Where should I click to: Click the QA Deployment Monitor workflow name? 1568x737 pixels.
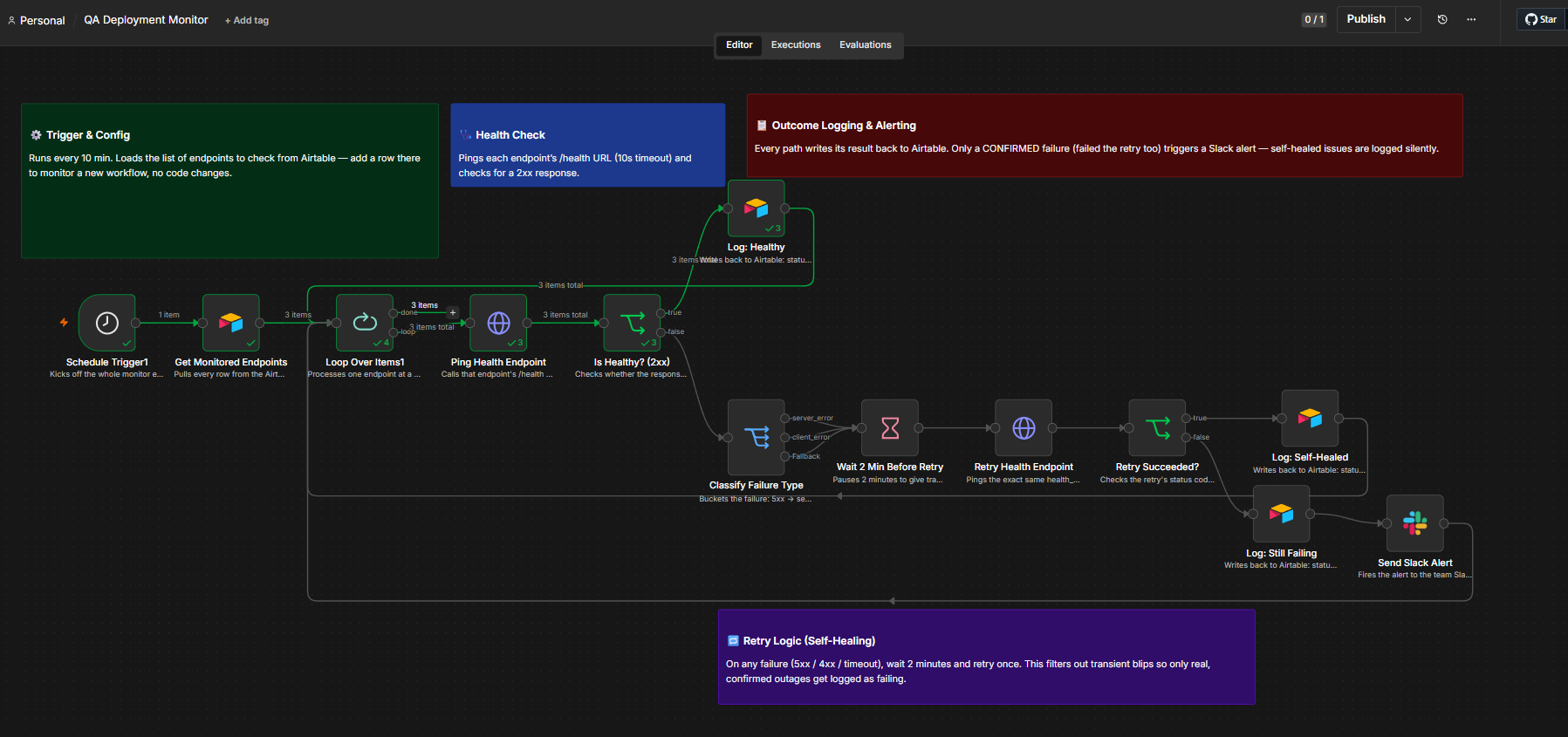(x=146, y=19)
